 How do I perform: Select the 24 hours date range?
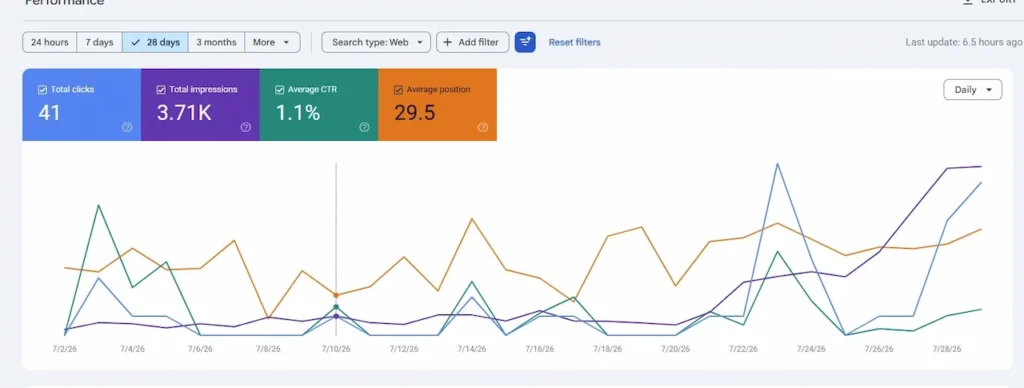50,42
